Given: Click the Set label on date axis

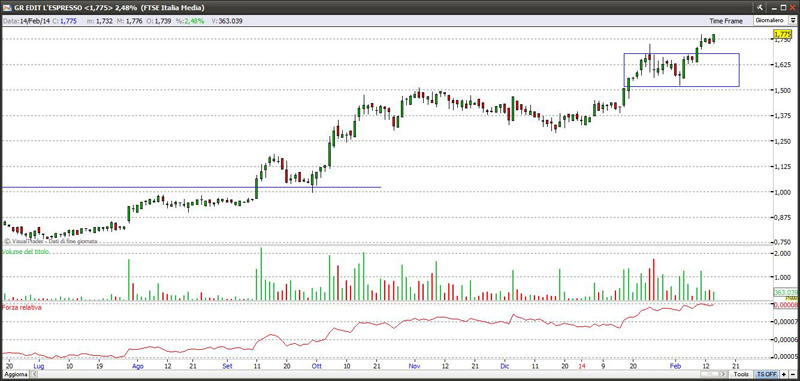Looking at the screenshot, I should click(228, 366).
